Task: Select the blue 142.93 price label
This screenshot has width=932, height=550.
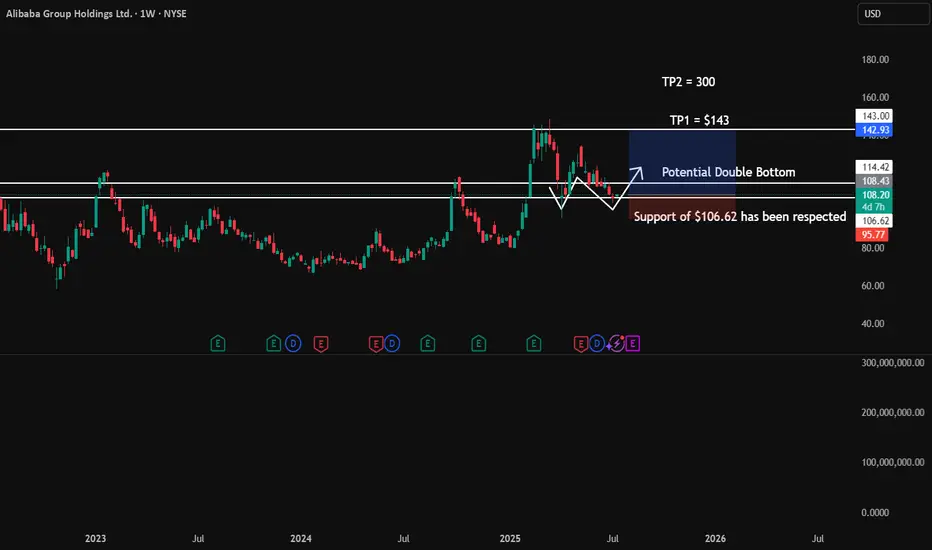Action: 874,130
